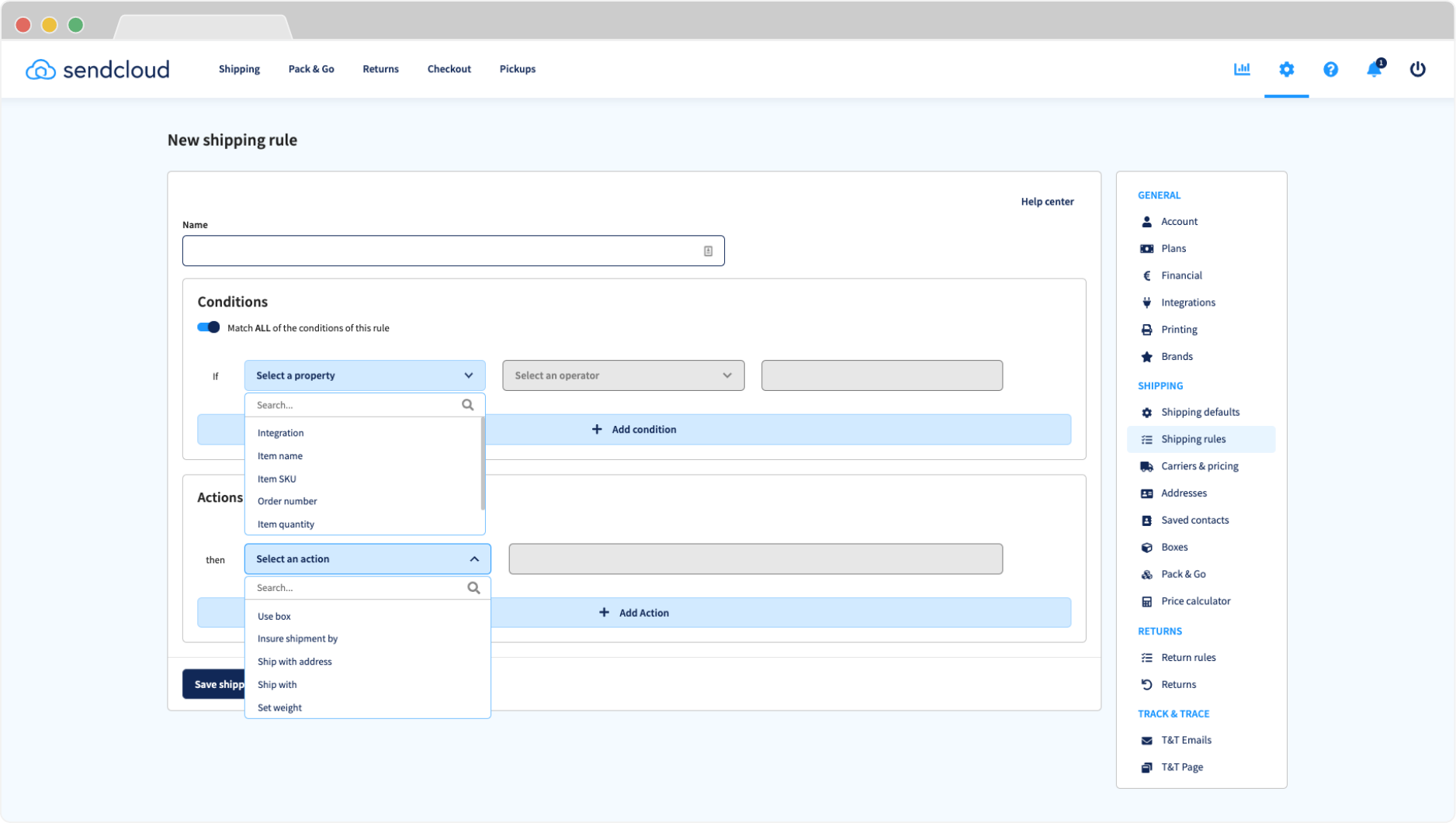Click the sendcloud cloud logo
Viewport: 1456px width, 823px height.
click(40, 69)
